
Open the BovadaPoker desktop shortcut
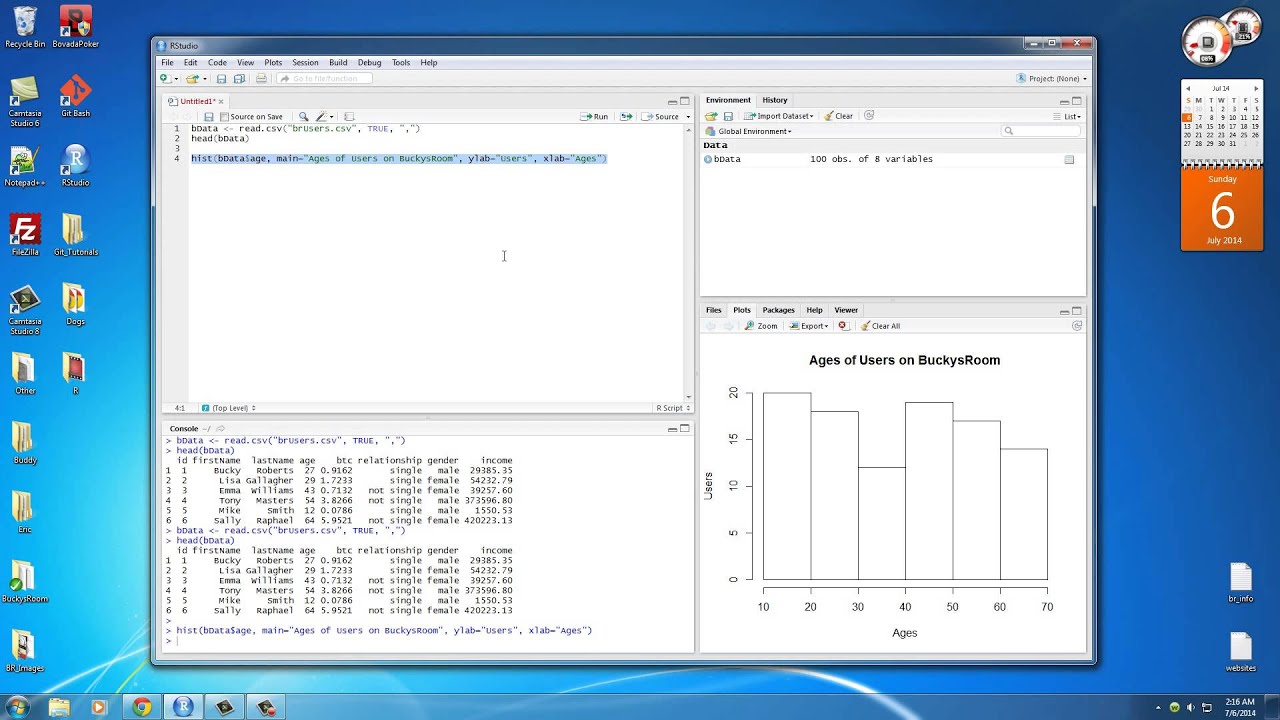[x=76, y=27]
